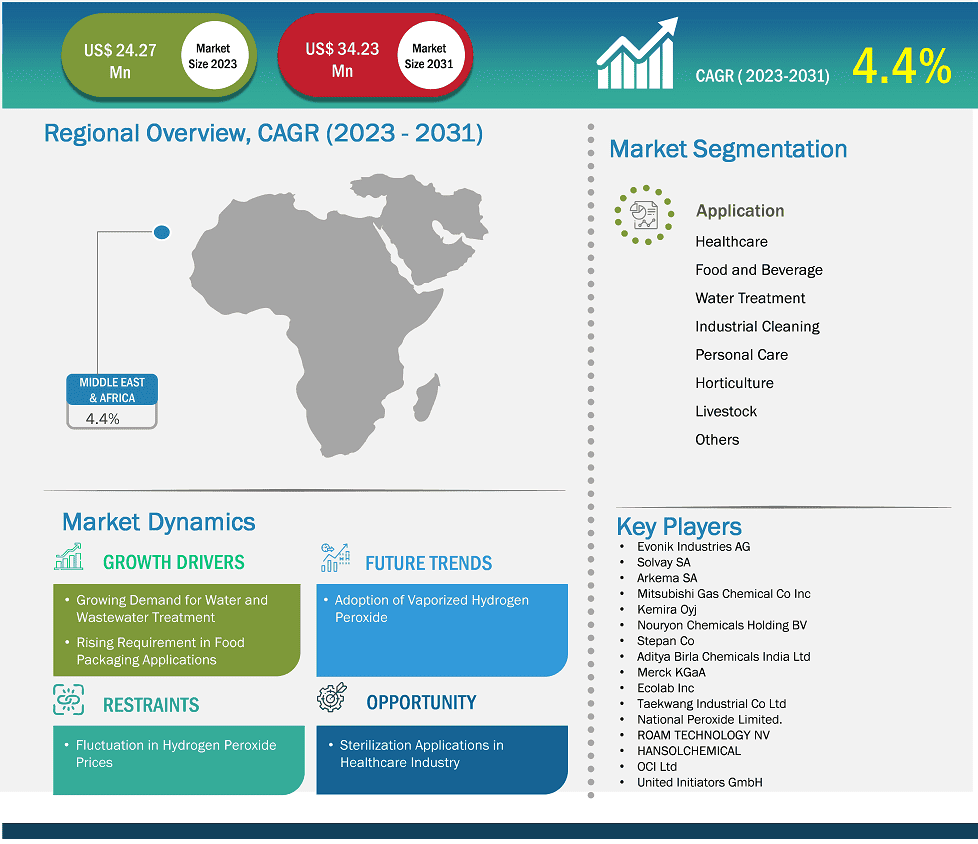This screenshot has height=844, width=978.
Task: Click the blue map marker dot
Action: point(161,232)
